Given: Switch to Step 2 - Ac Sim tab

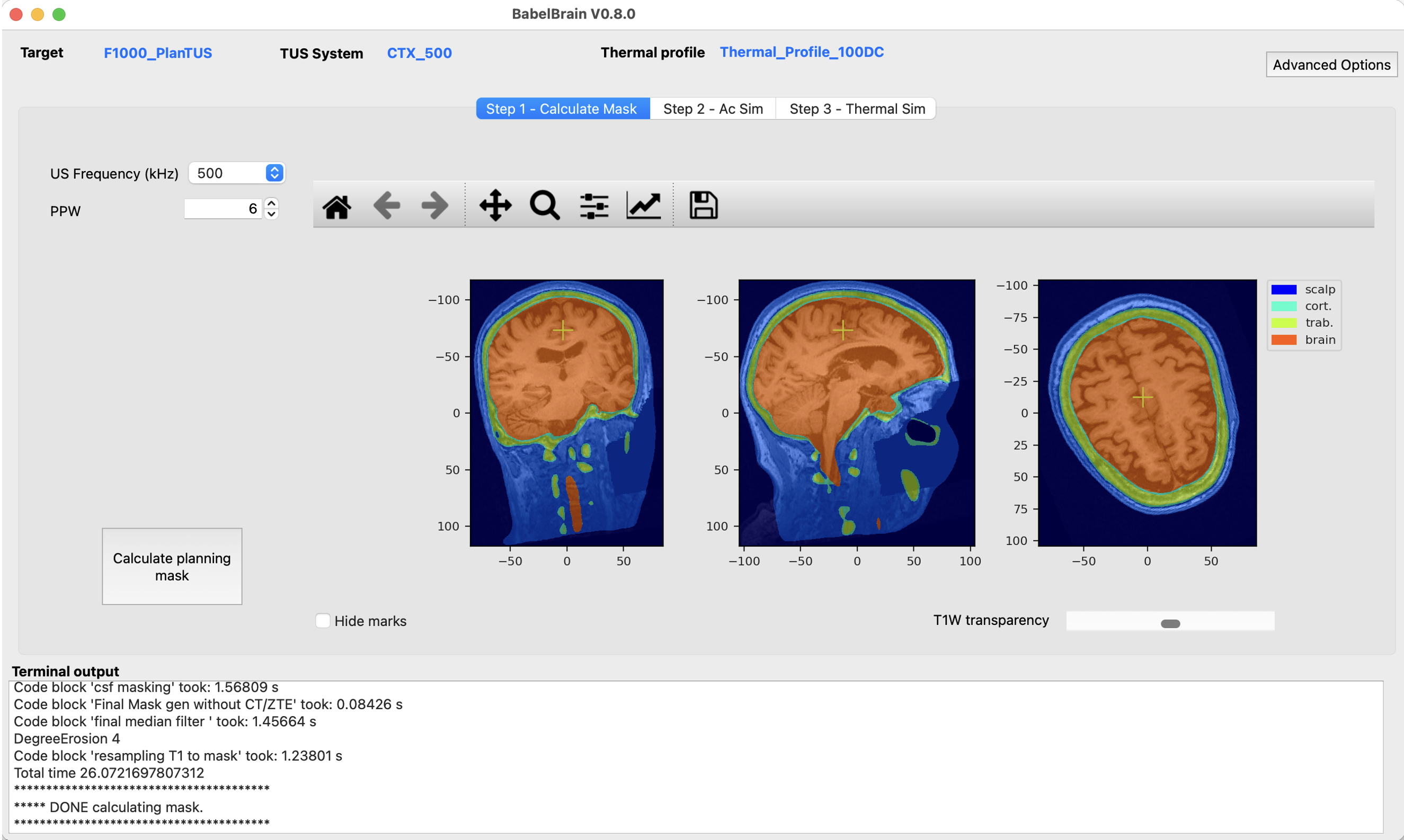Looking at the screenshot, I should (713, 109).
